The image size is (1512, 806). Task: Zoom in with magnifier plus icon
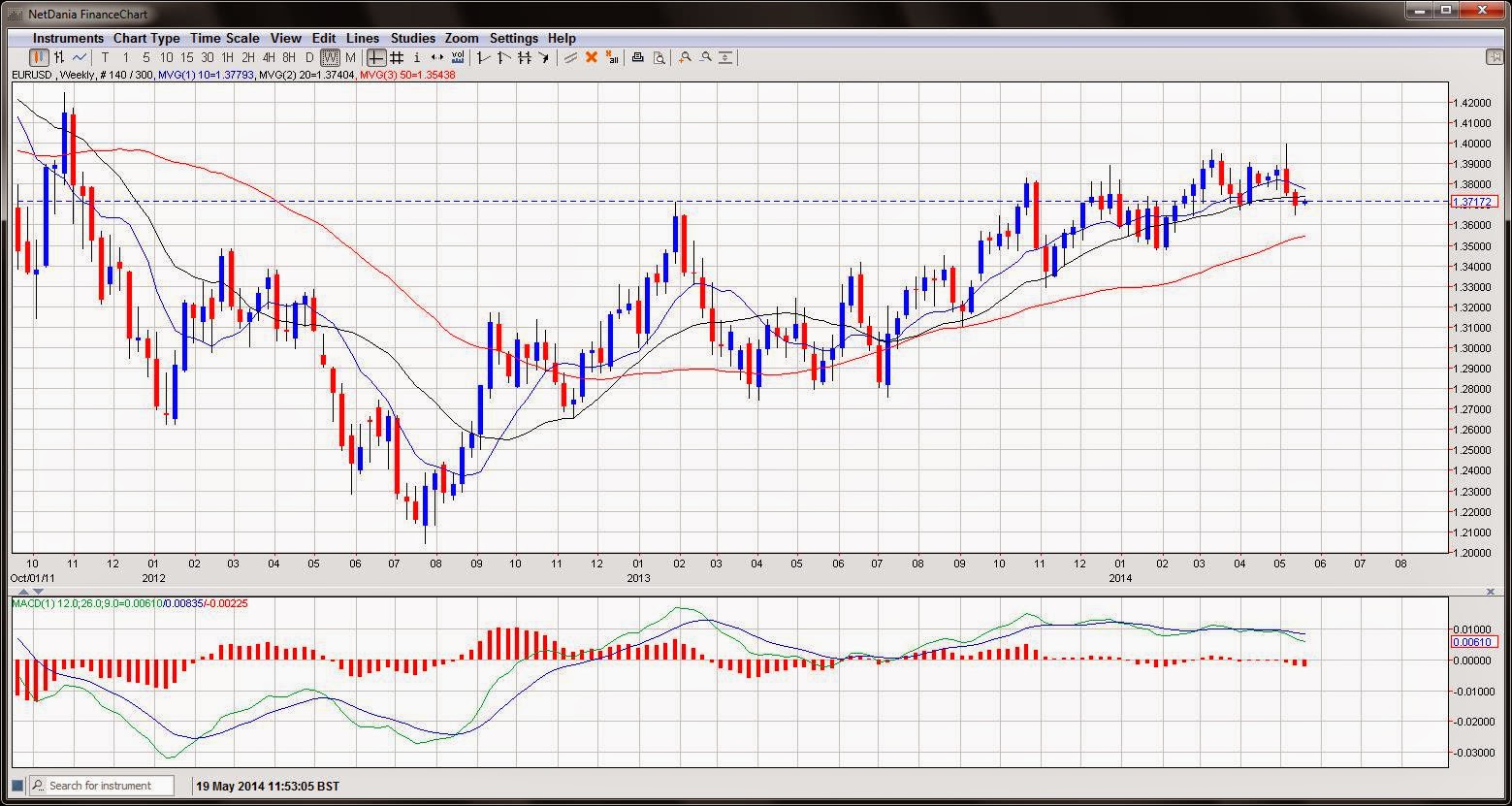pos(685,57)
